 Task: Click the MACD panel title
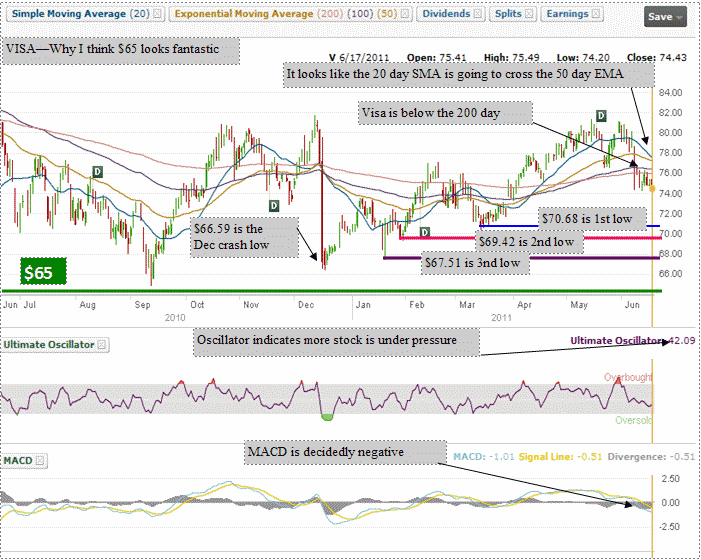pyautogui.click(x=18, y=460)
